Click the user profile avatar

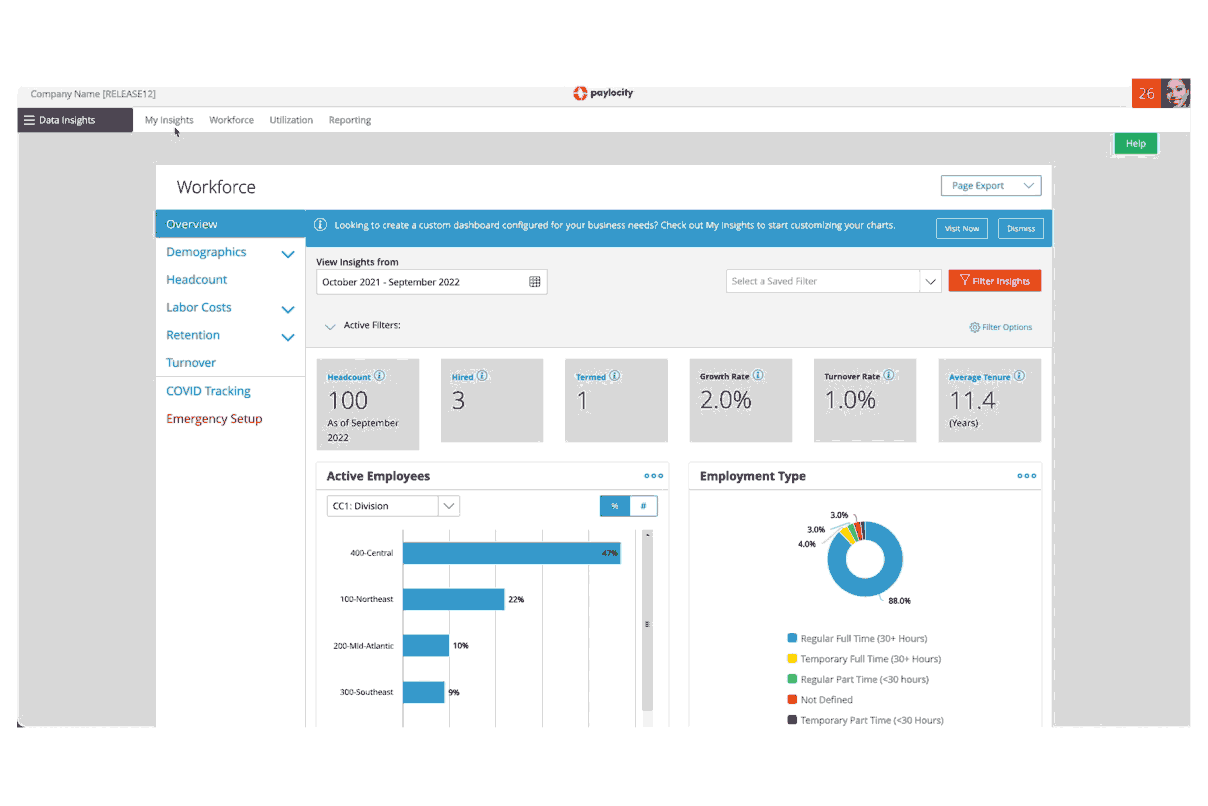tap(1176, 93)
